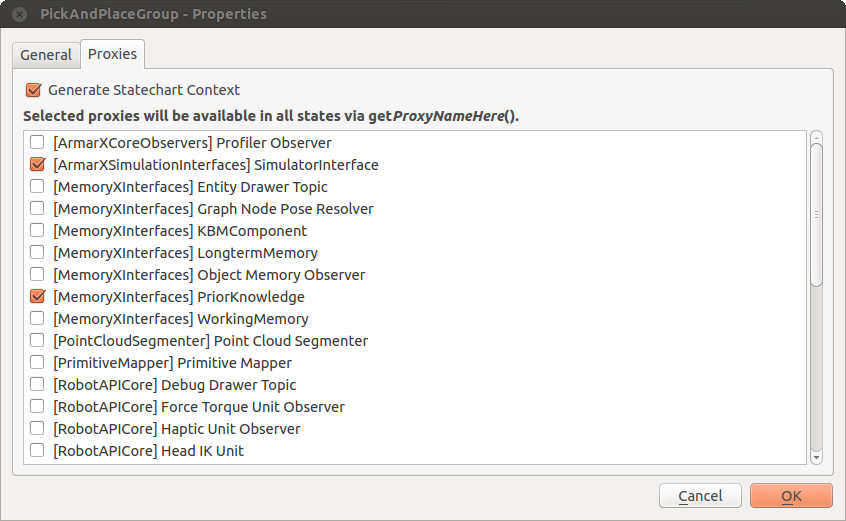Viewport: 846px width, 521px height.
Task: Tick the KBMComponent checkbox
Action: [37, 230]
